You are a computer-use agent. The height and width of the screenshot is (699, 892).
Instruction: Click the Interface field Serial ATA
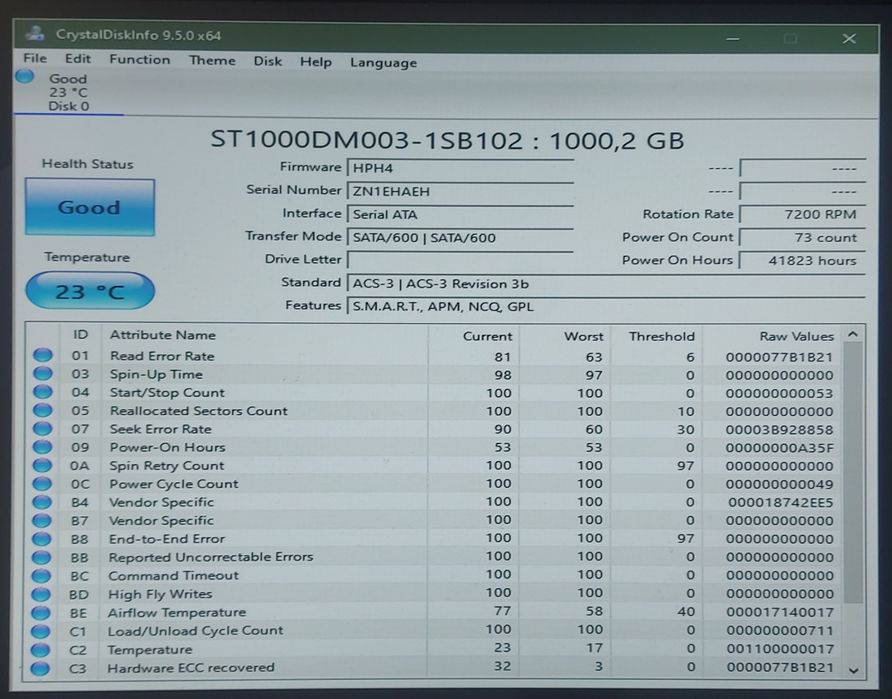tap(460, 214)
